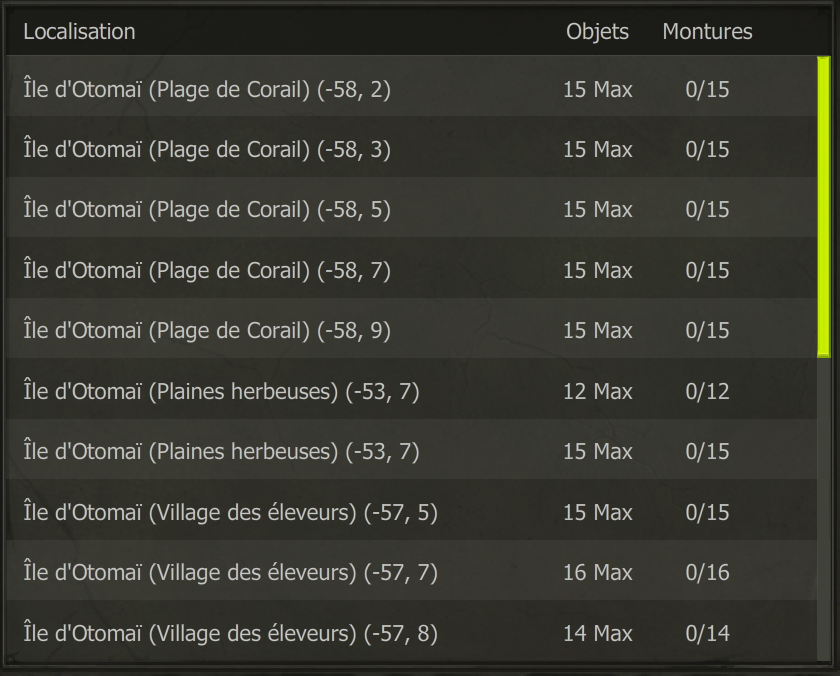
Task: Click the 14 Max objets cell
Action: tap(597, 634)
